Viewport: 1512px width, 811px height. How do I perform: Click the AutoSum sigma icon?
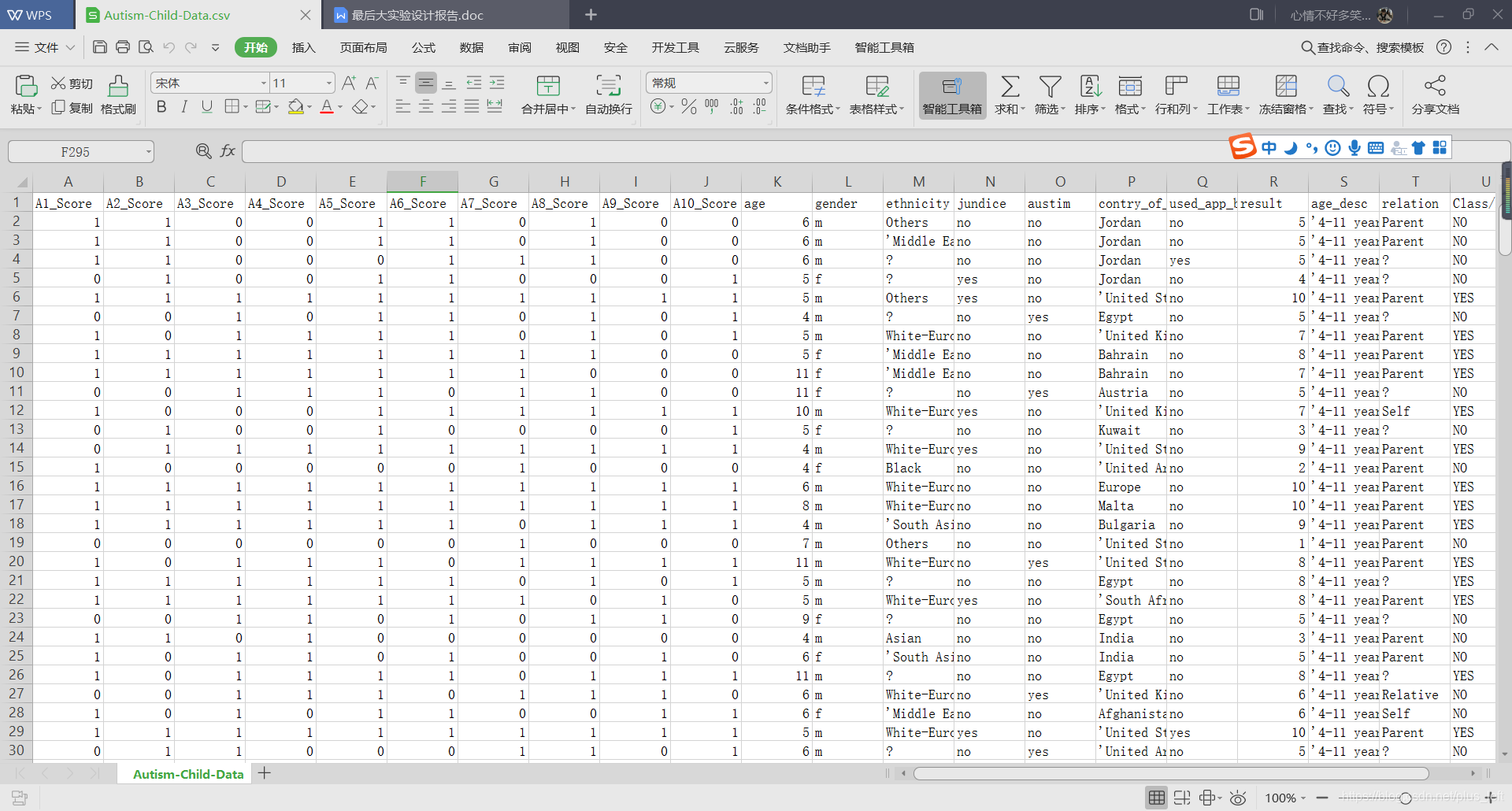(1010, 86)
